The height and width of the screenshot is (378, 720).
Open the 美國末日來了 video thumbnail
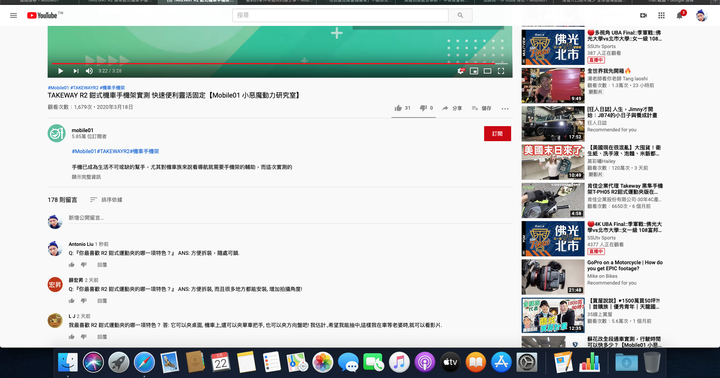pos(553,162)
